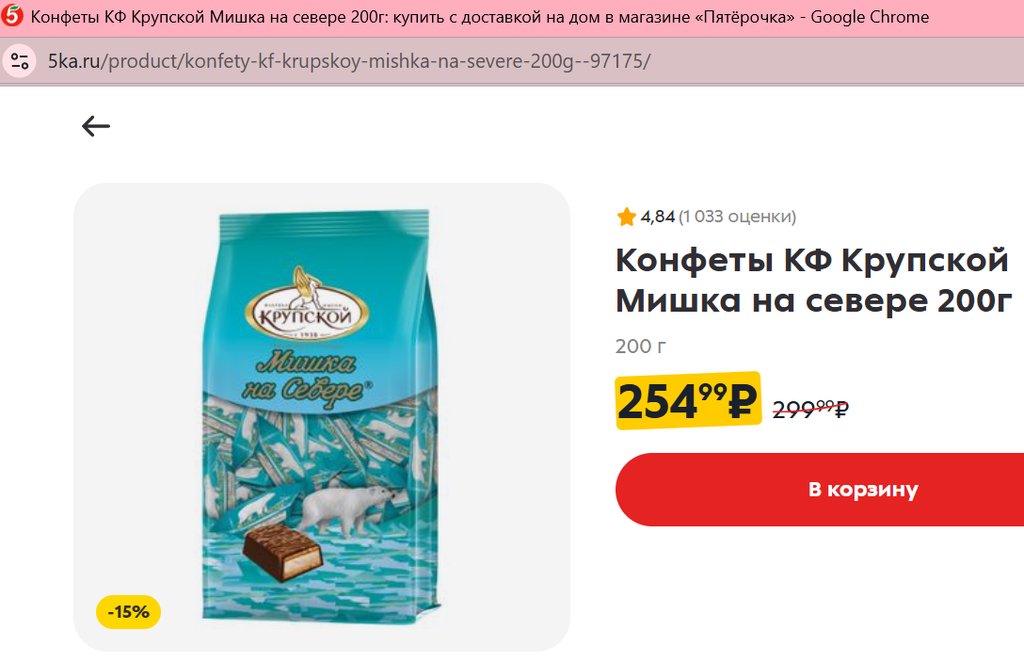1024x662 pixels.
Task: Click the Google Chrome window title text
Action: 870,17
